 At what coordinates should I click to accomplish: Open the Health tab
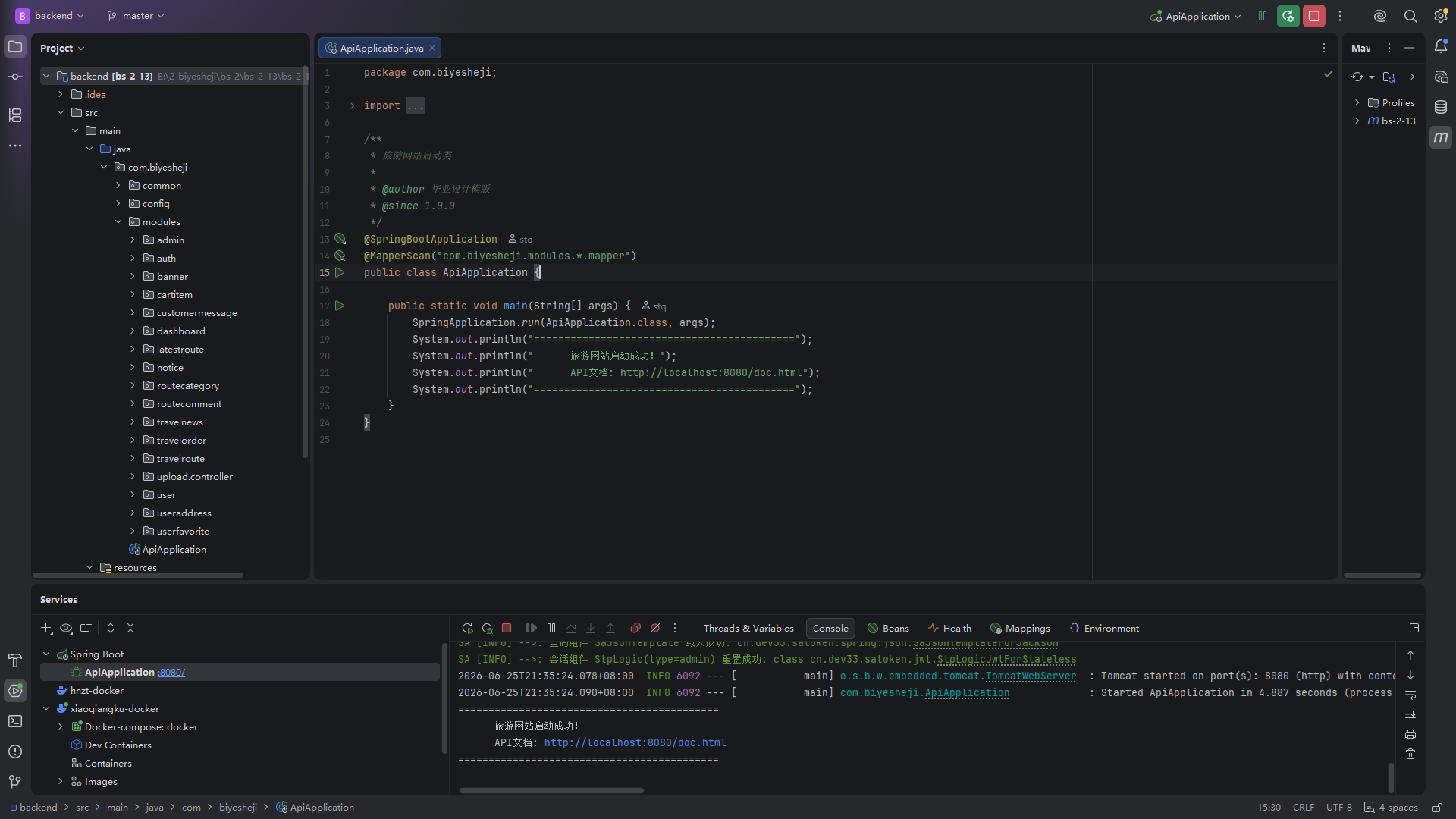pos(949,628)
